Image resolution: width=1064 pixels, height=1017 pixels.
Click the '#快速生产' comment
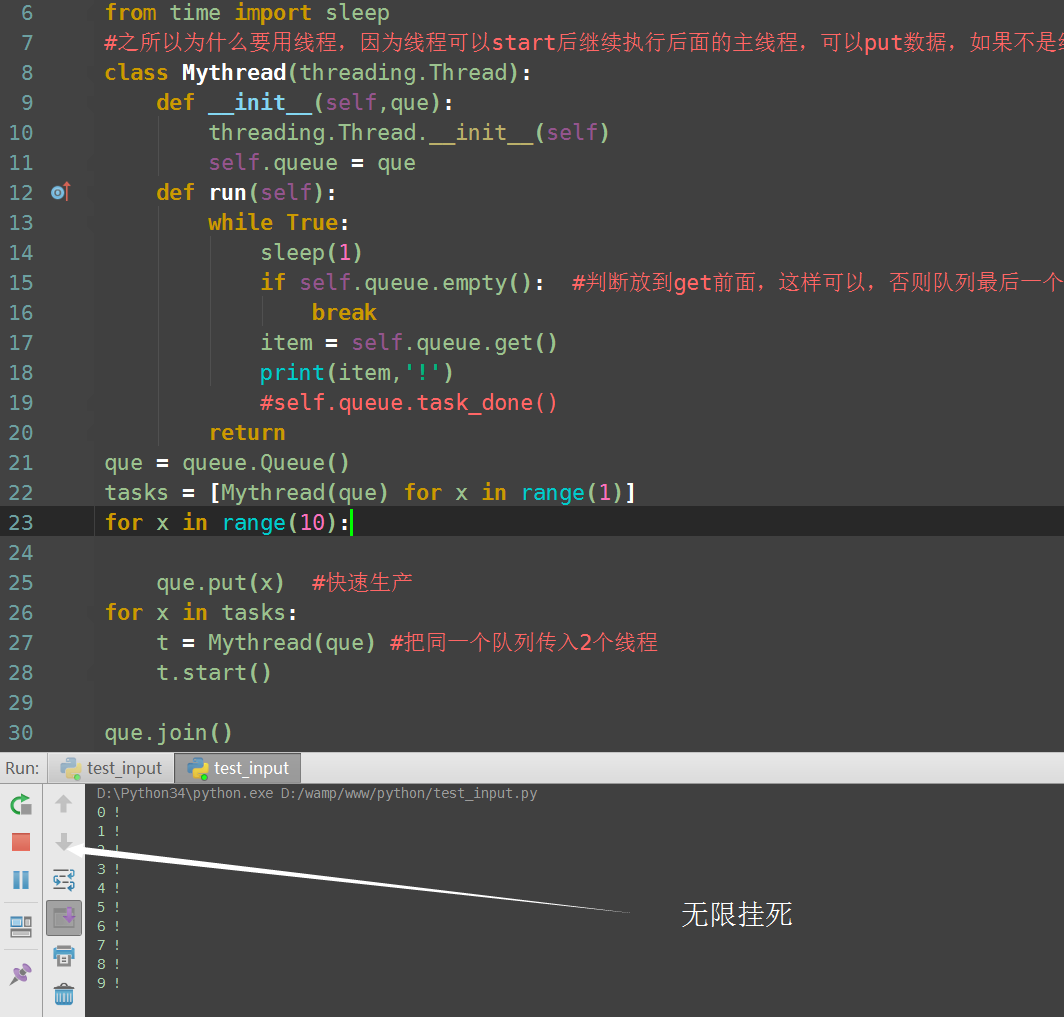362,583
